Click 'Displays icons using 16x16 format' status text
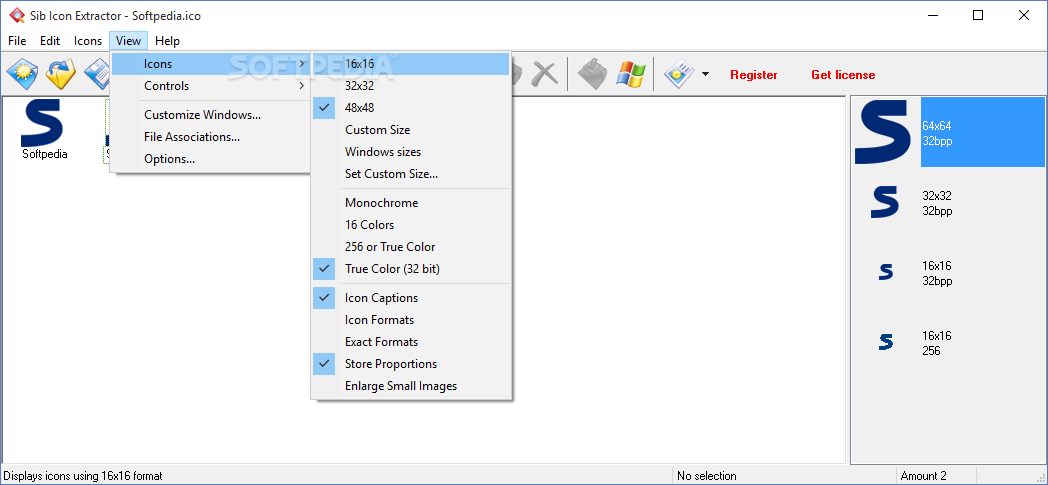Image resolution: width=1048 pixels, height=485 pixels. (83, 476)
